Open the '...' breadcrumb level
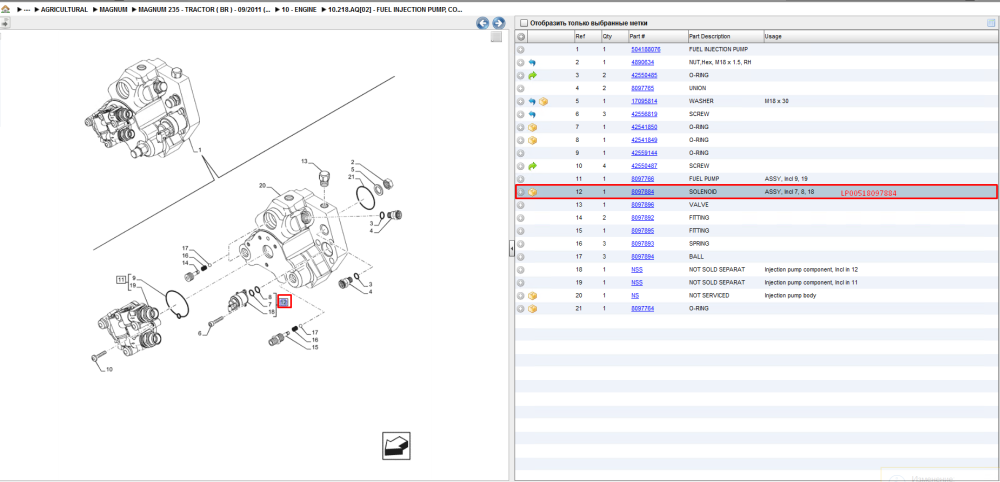 pos(27,11)
